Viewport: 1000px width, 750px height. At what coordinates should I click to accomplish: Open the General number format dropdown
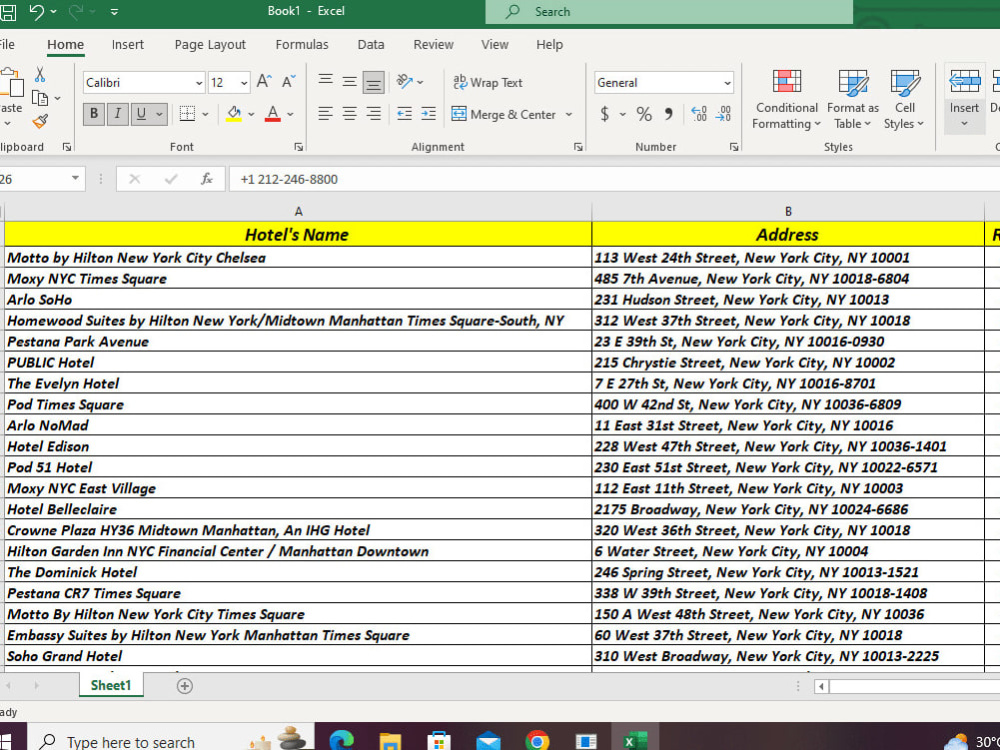727,83
